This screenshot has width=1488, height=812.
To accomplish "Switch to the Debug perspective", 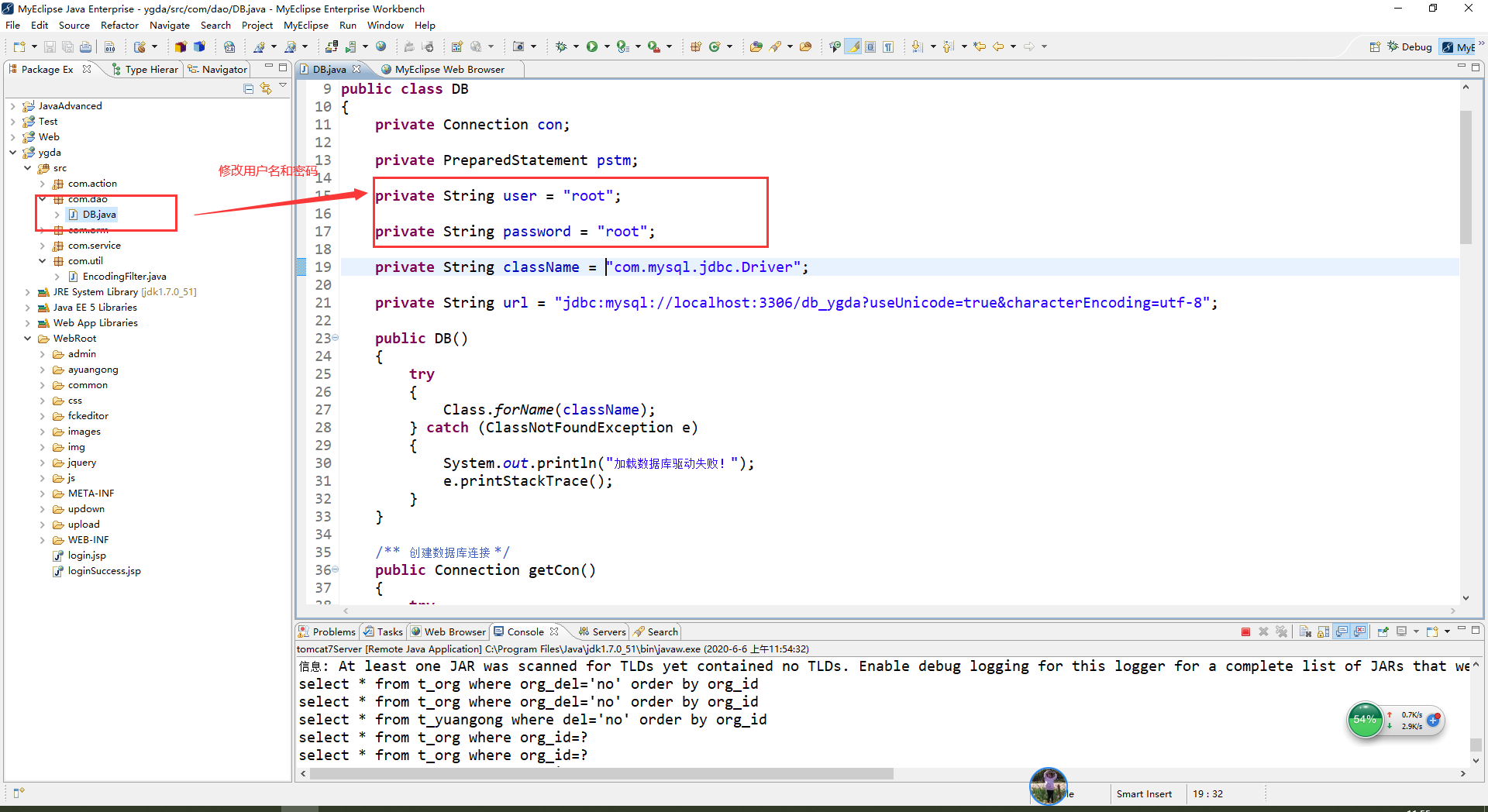I will click(1410, 46).
